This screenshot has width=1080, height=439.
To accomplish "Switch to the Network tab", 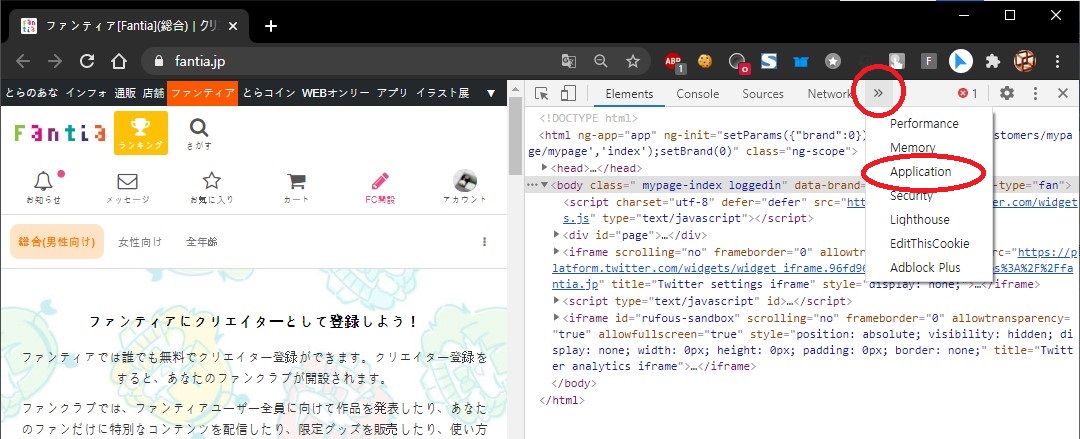I will tap(830, 94).
